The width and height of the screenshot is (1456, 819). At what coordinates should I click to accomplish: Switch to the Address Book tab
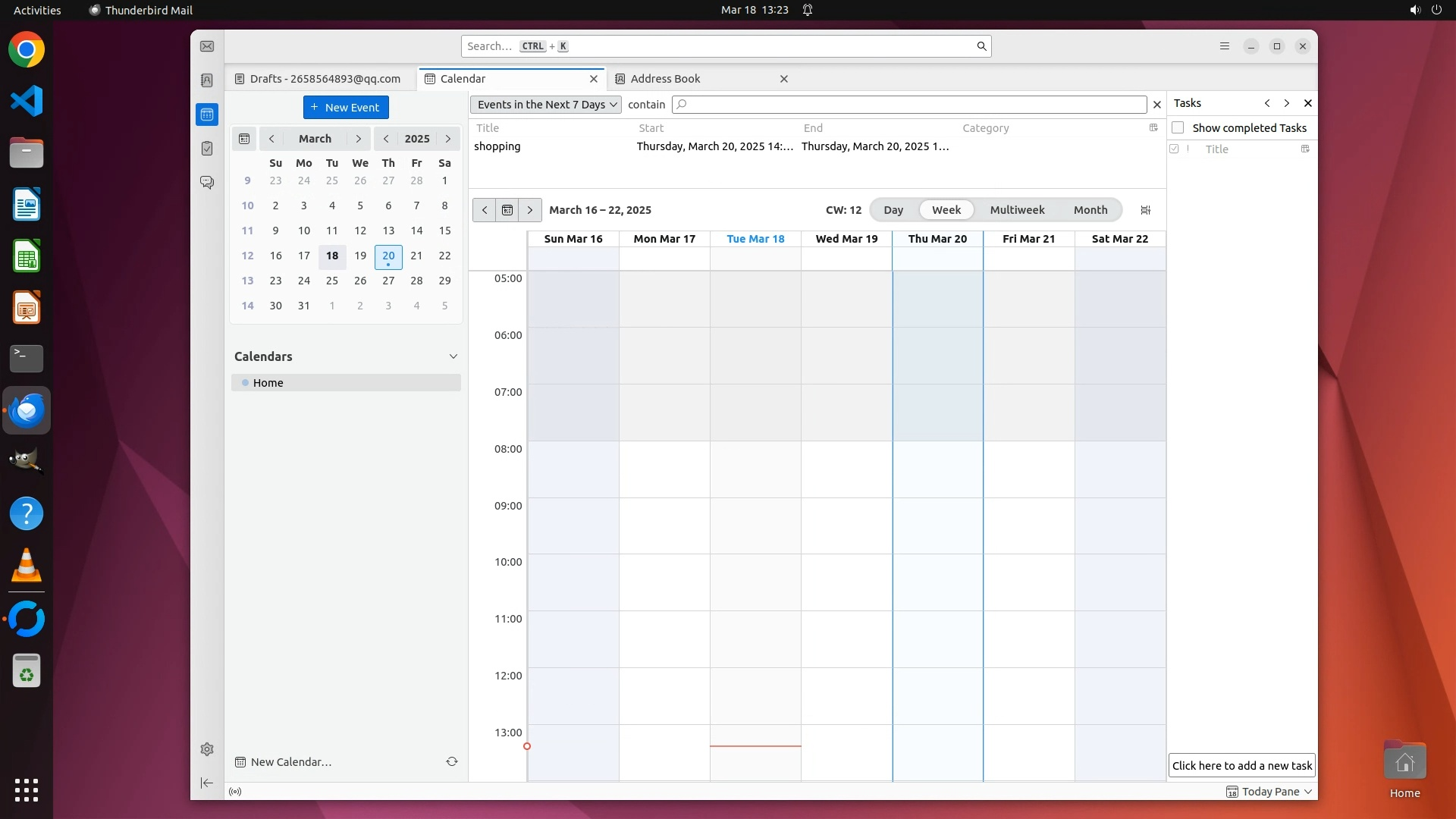(x=666, y=79)
